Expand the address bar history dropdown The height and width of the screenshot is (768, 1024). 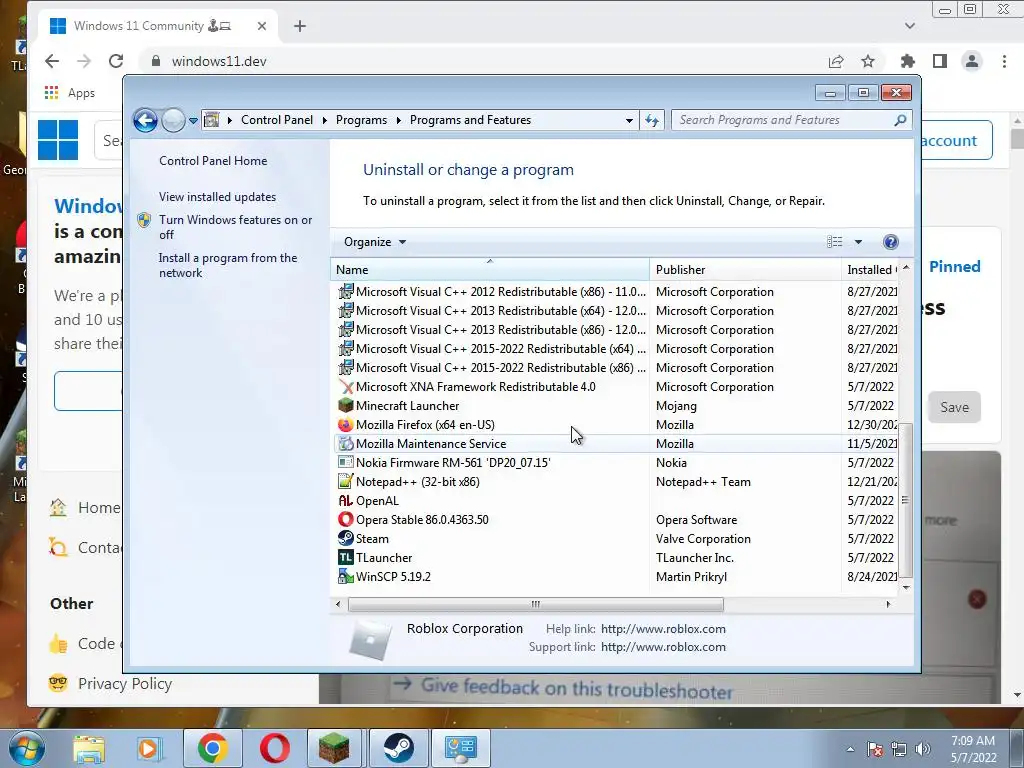[x=629, y=120]
